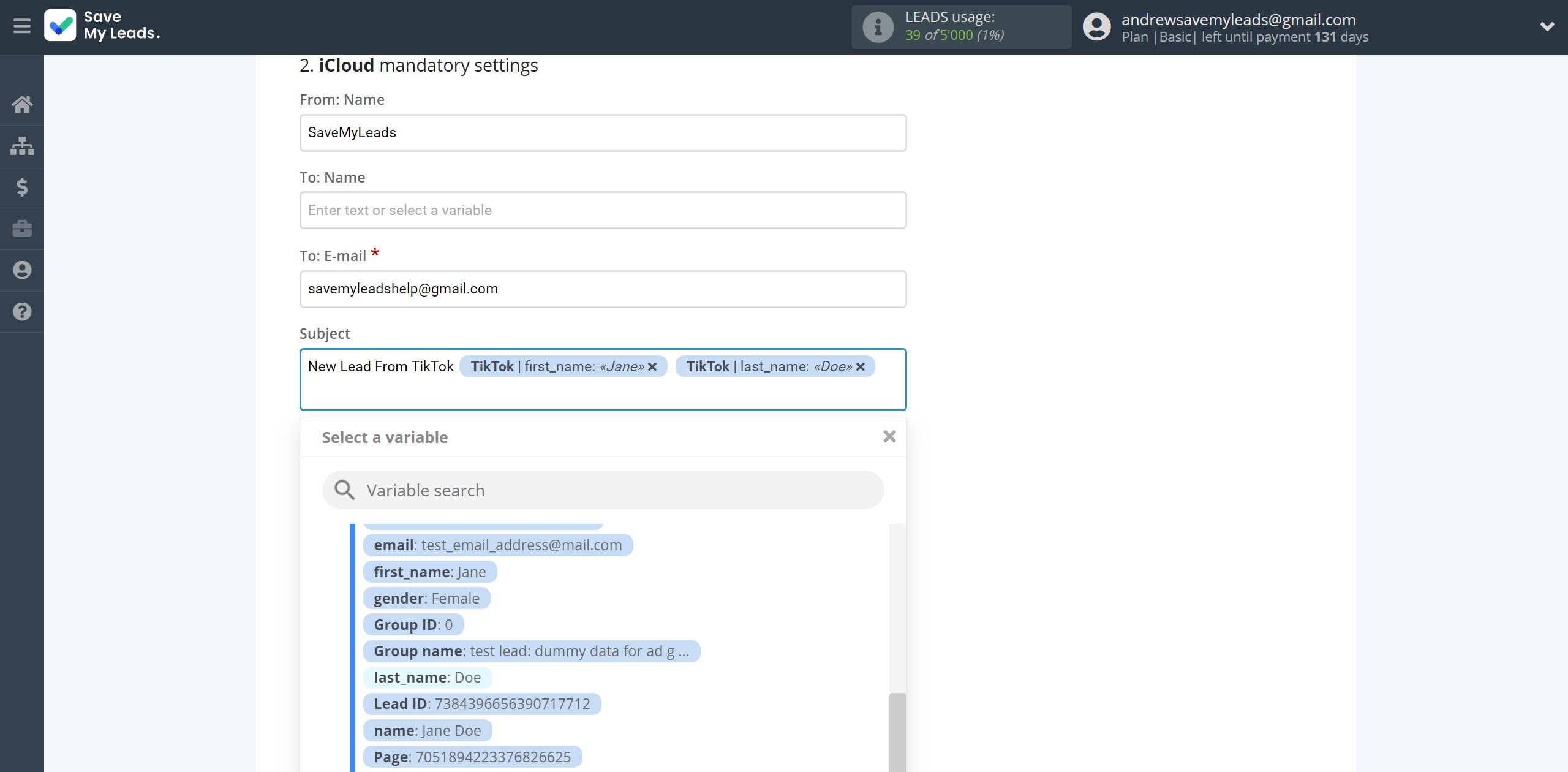Select the Lead ID variable
Screen dimensions: 1568x772
coord(482,703)
